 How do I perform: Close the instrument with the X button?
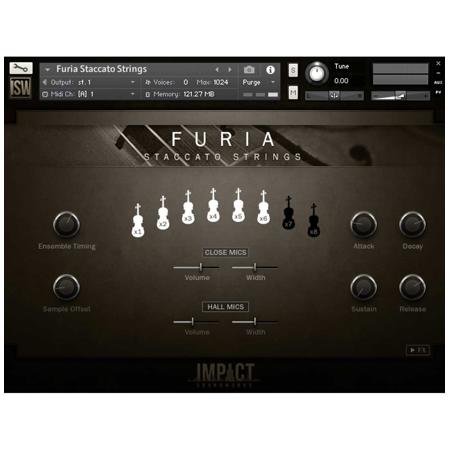pyautogui.click(x=438, y=63)
